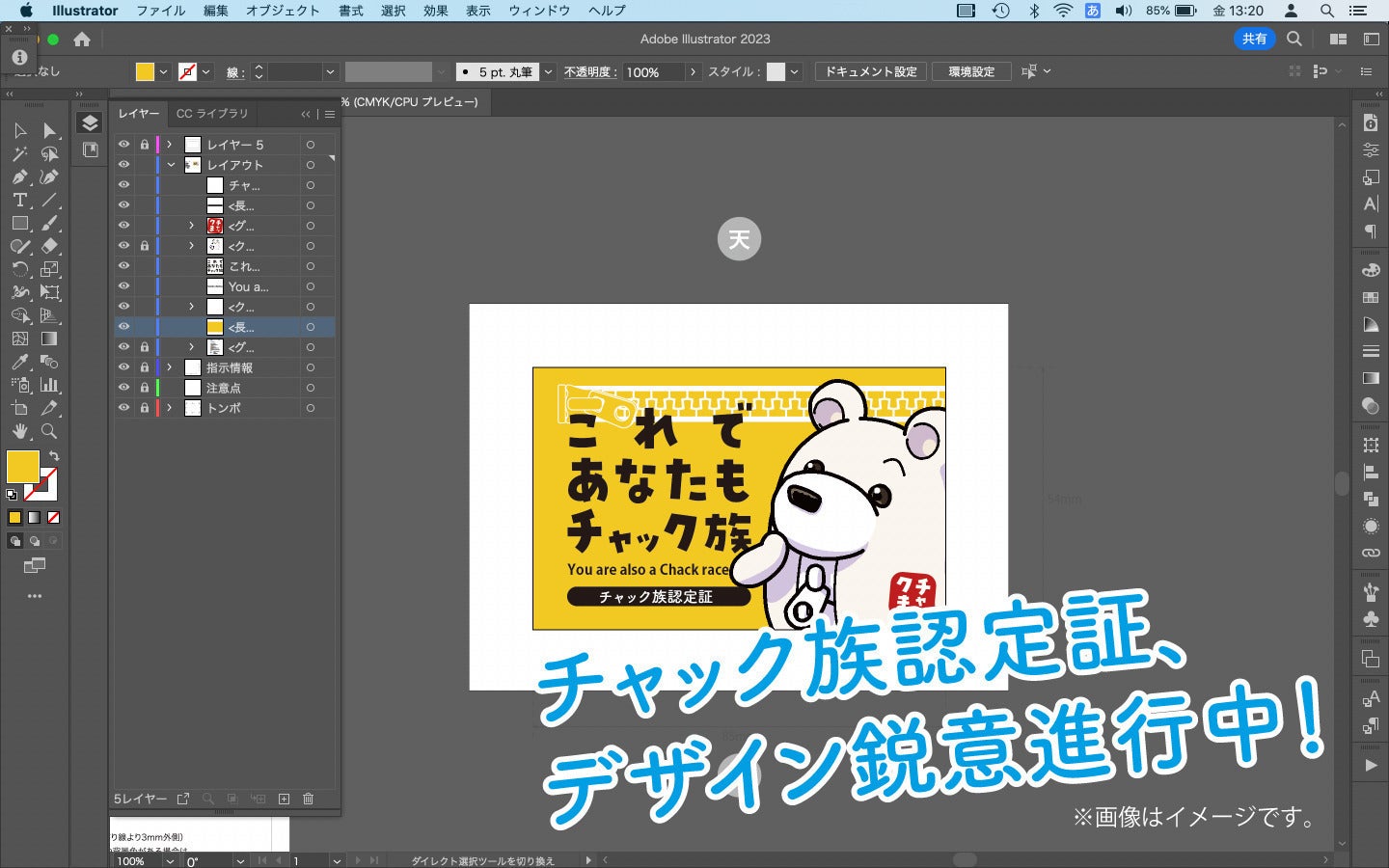
Task: Select the Type tool
Action: [x=19, y=201]
